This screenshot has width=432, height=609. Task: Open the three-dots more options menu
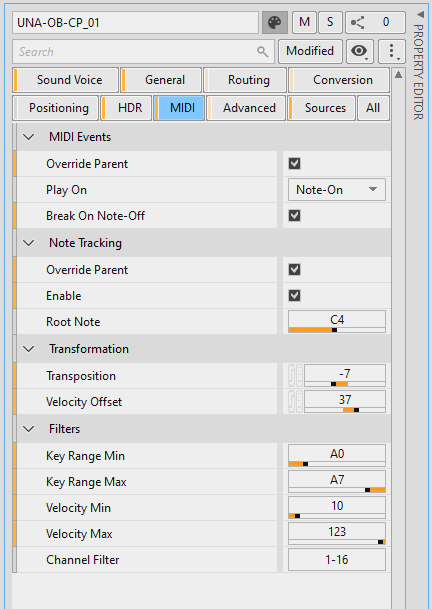[392, 51]
